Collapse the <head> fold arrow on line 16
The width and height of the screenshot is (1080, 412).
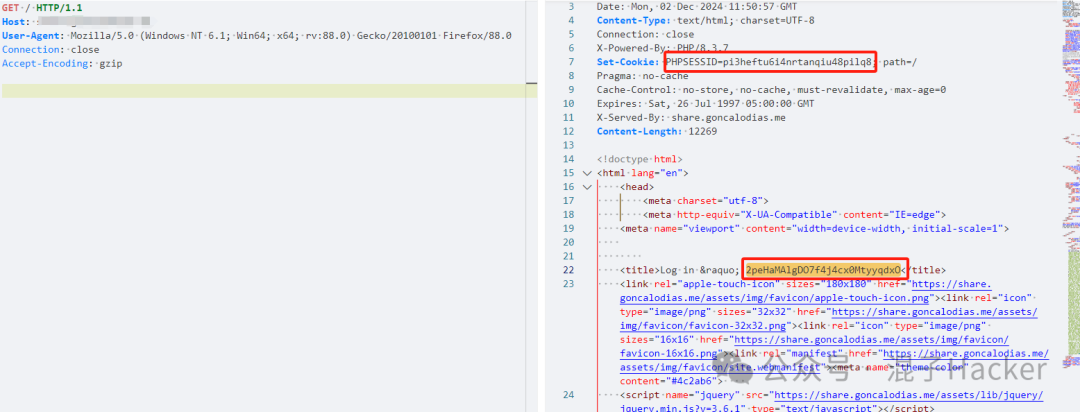click(586, 187)
